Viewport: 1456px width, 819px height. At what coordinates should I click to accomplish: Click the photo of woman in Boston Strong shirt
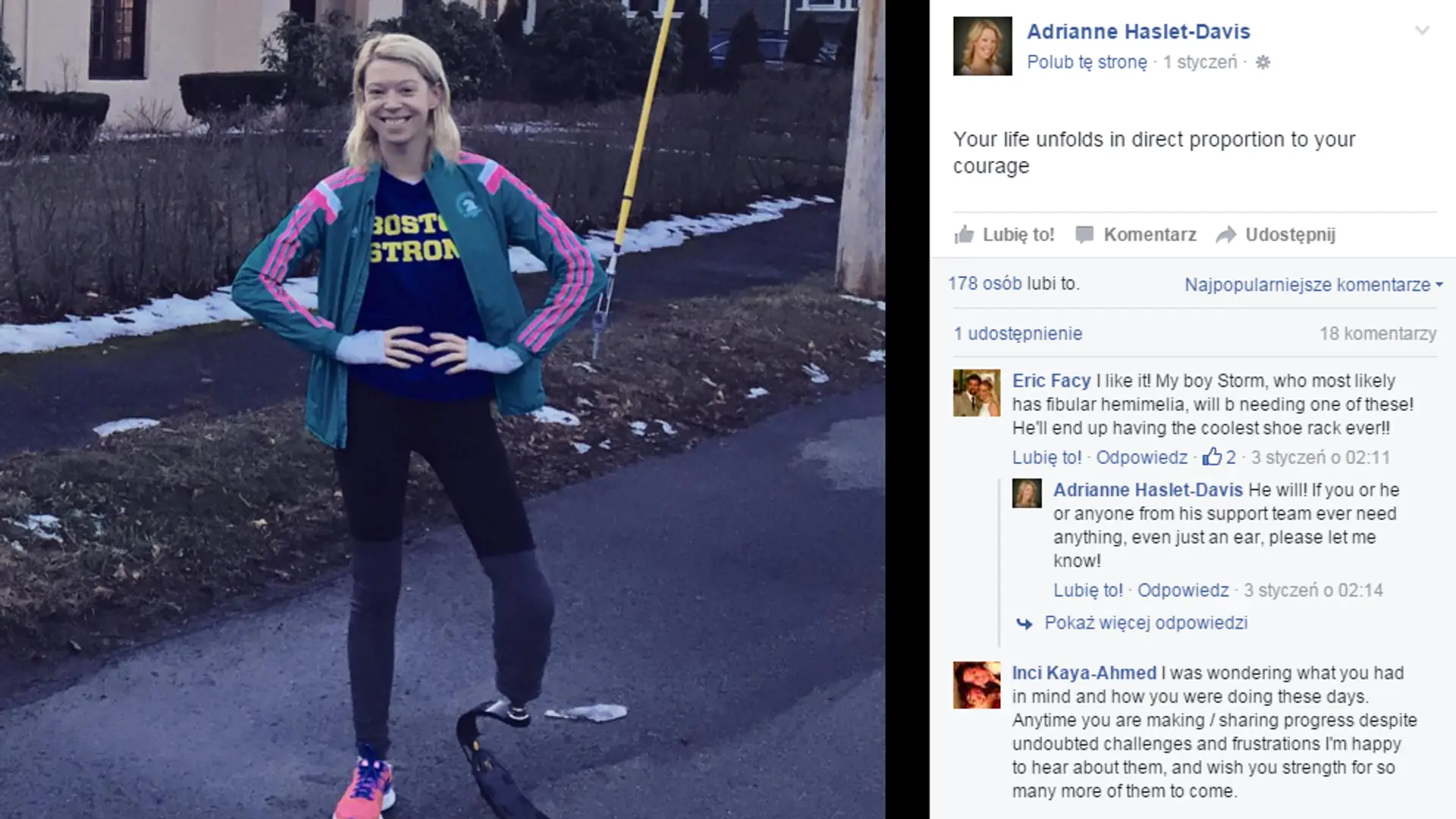[x=442, y=409]
